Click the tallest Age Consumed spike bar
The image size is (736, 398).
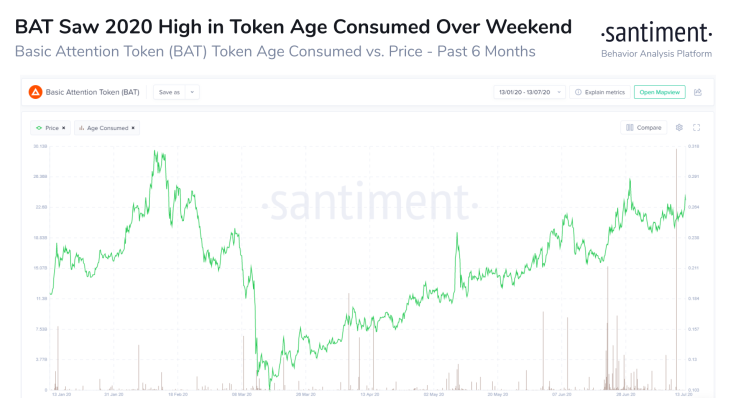pyautogui.click(x=676, y=269)
